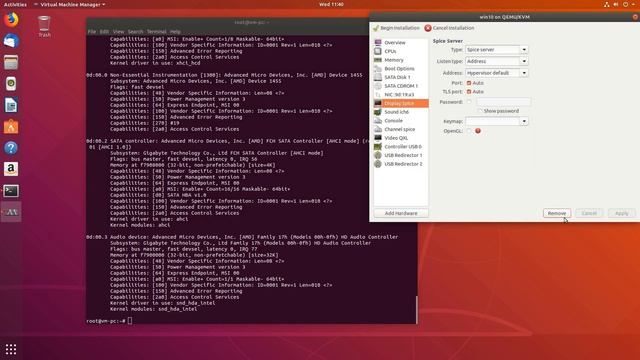This screenshot has height=360, width=640.
Task: Select USB Redirector 1 entry
Action: pos(401,155)
